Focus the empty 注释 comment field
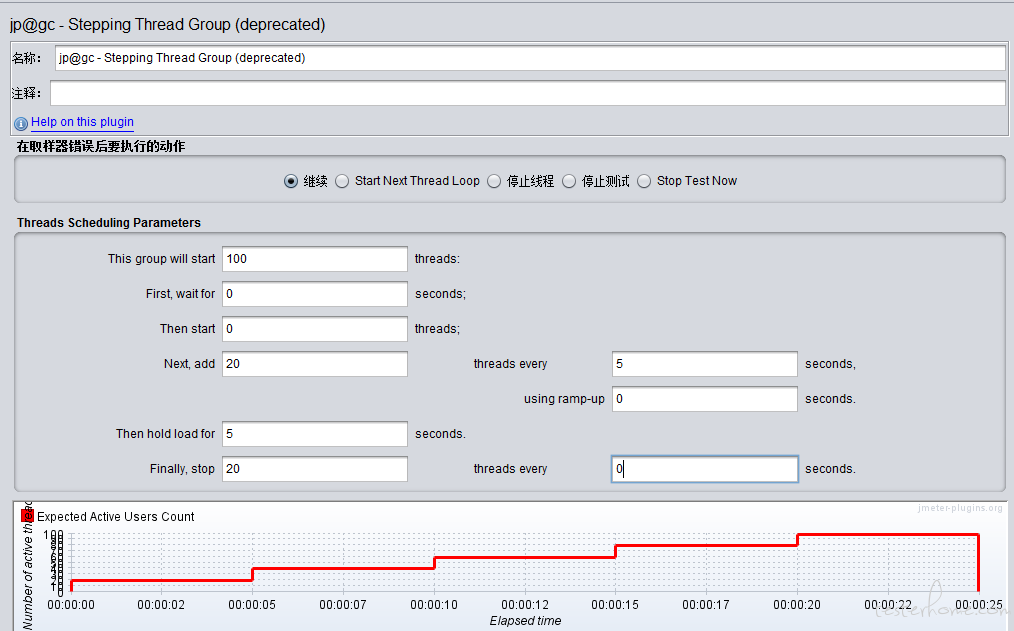This screenshot has height=631, width=1014. (527, 93)
